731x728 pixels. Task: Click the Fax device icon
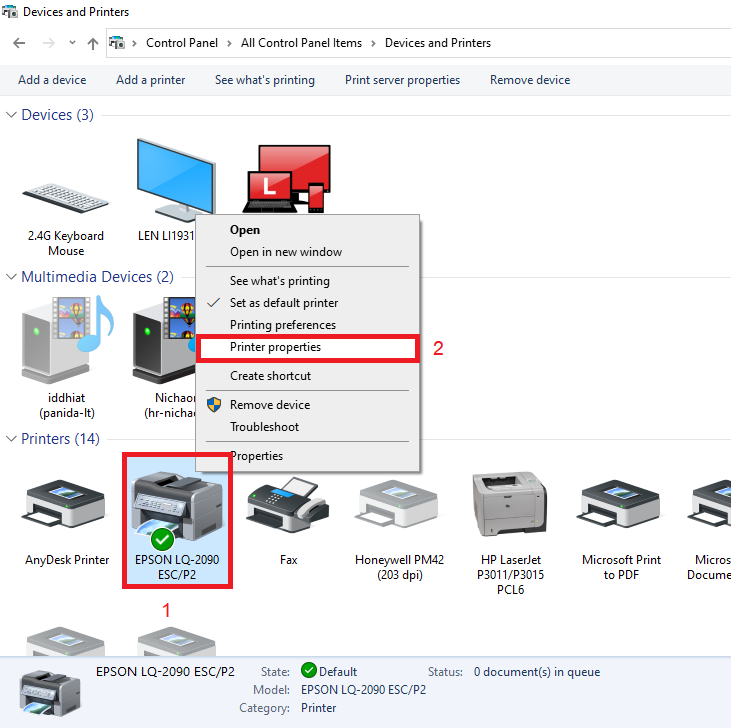(x=288, y=510)
